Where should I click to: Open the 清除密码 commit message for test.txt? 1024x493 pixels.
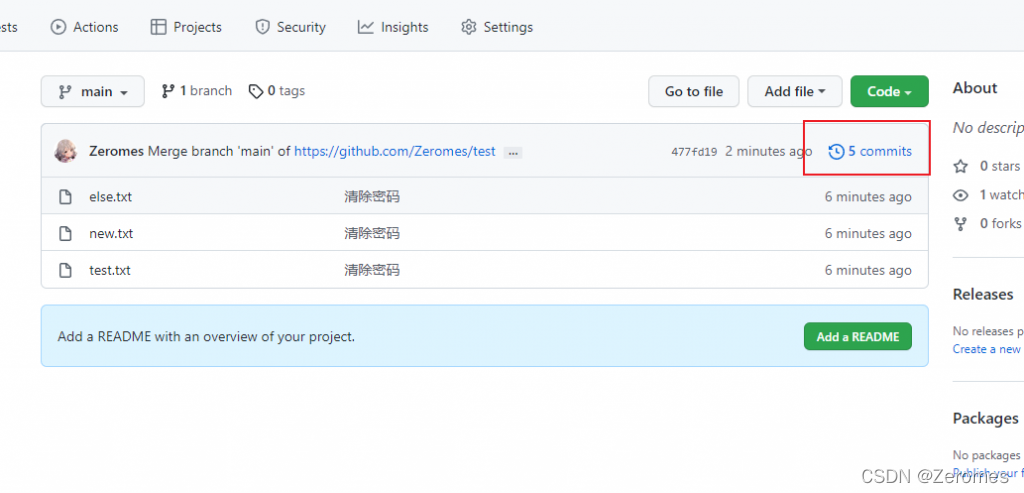click(x=372, y=270)
